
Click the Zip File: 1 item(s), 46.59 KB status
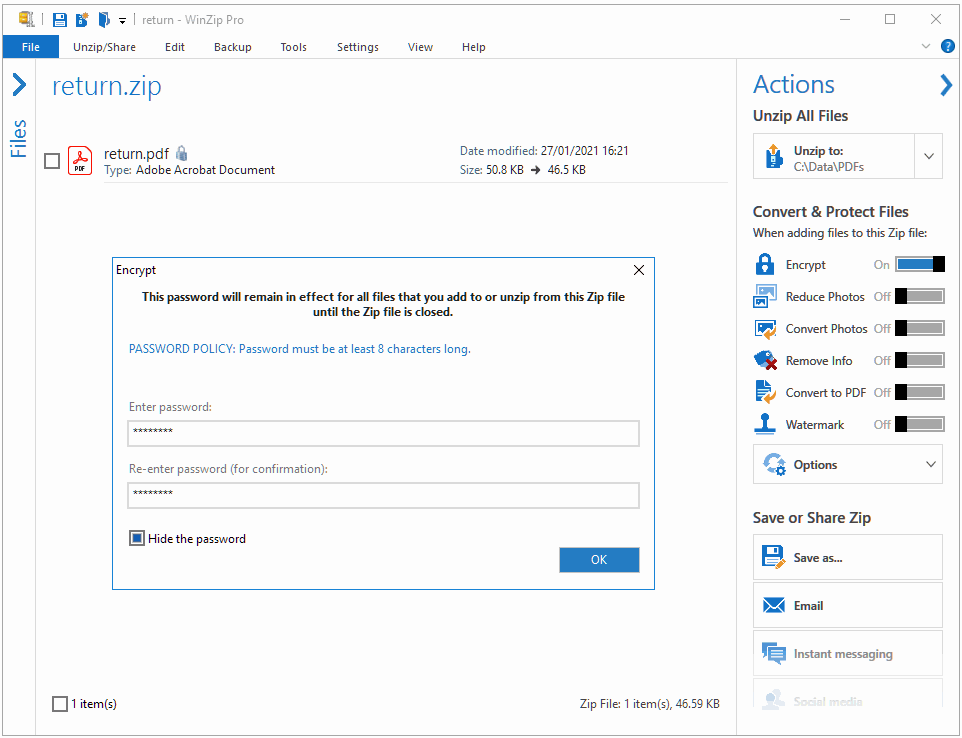coord(650,704)
